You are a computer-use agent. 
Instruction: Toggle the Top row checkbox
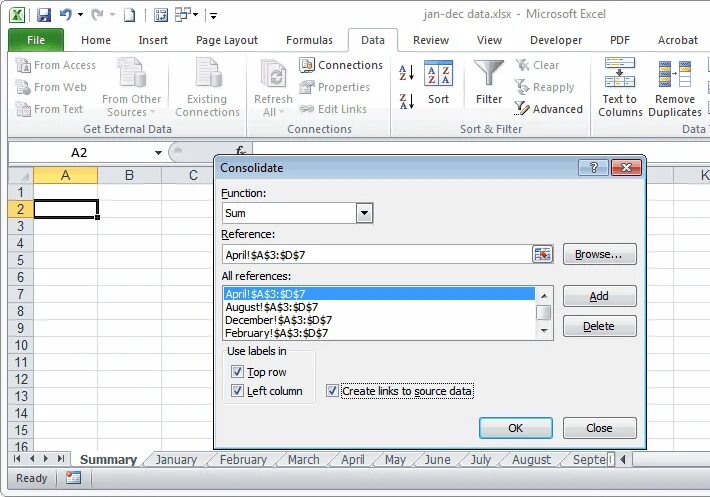click(x=237, y=372)
